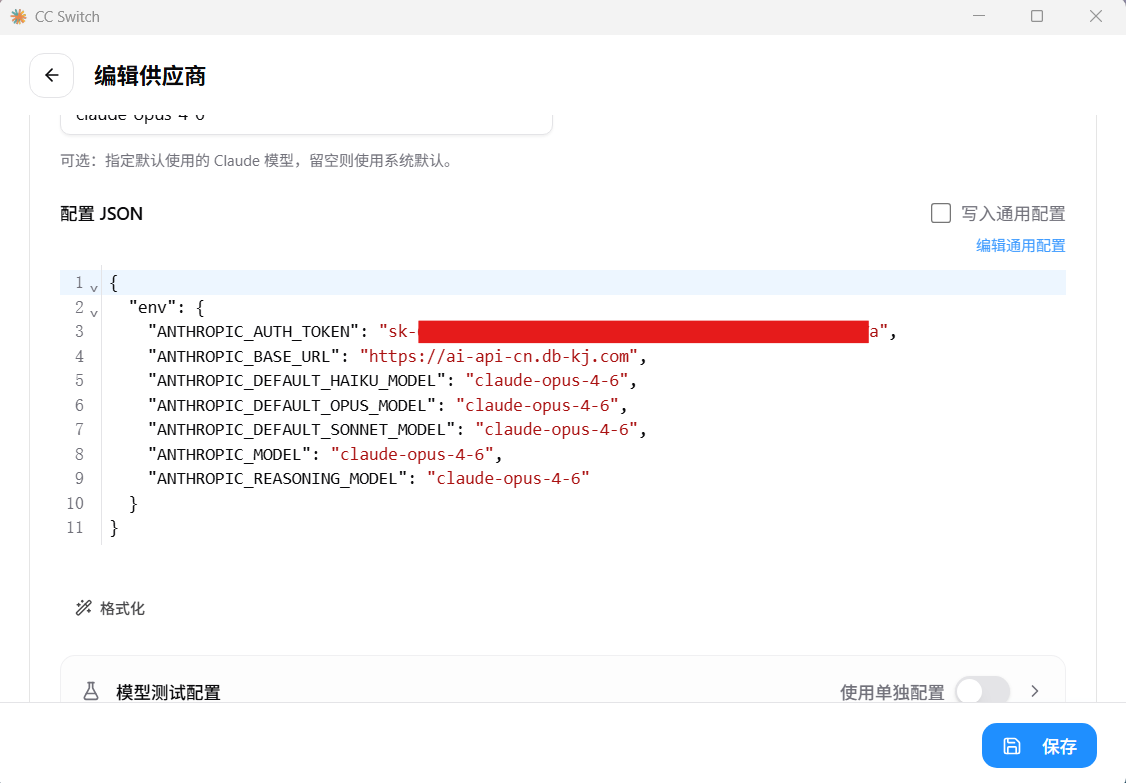Maximize the CC Switch window
This screenshot has width=1126, height=783.
(x=1037, y=16)
